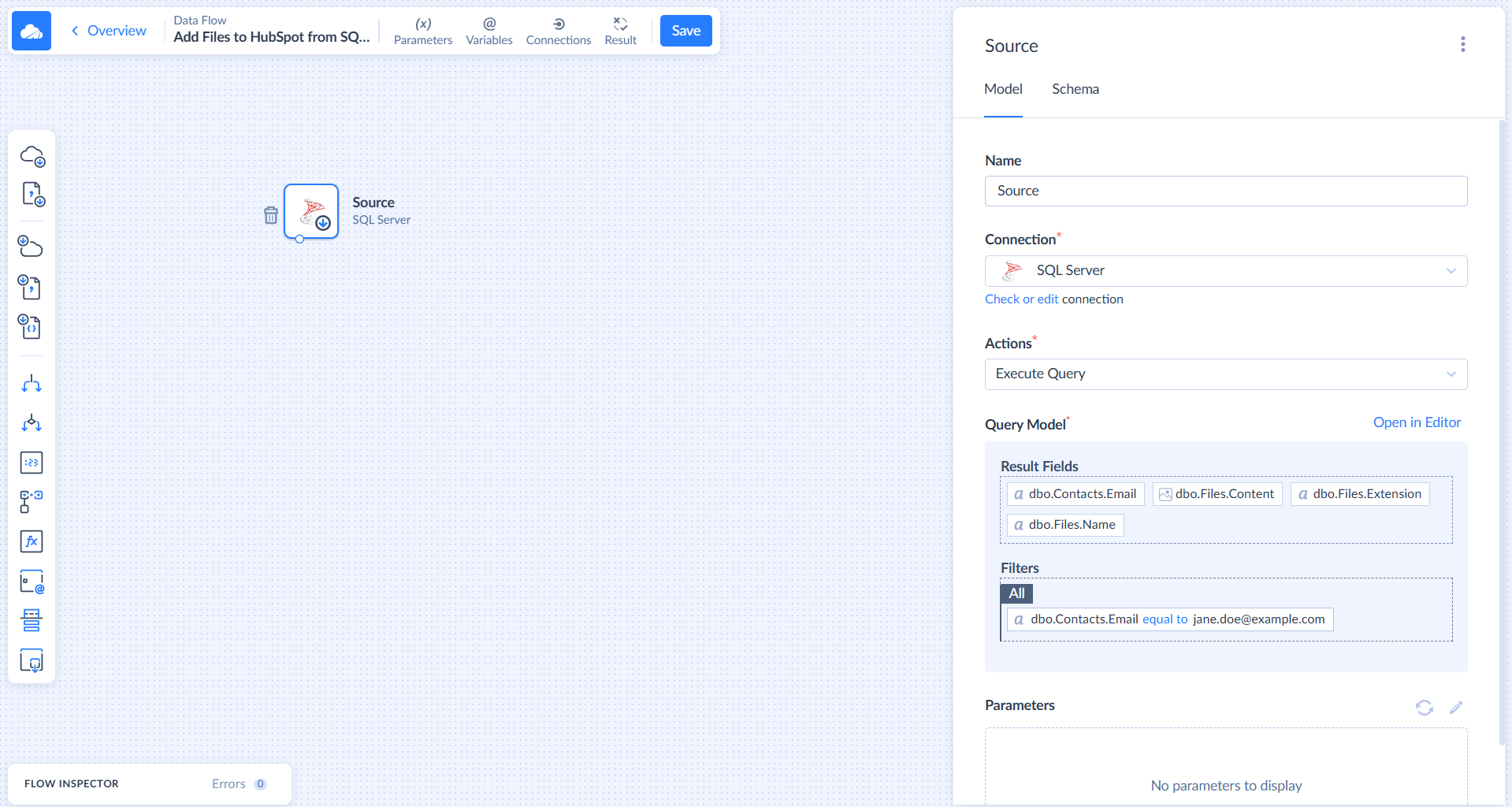Choose the Split component icon
Image resolution: width=1512 pixels, height=807 pixels.
32,384
